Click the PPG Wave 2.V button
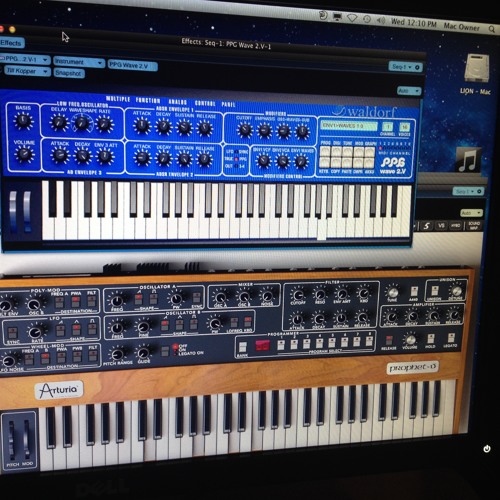500x500 pixels. point(132,66)
